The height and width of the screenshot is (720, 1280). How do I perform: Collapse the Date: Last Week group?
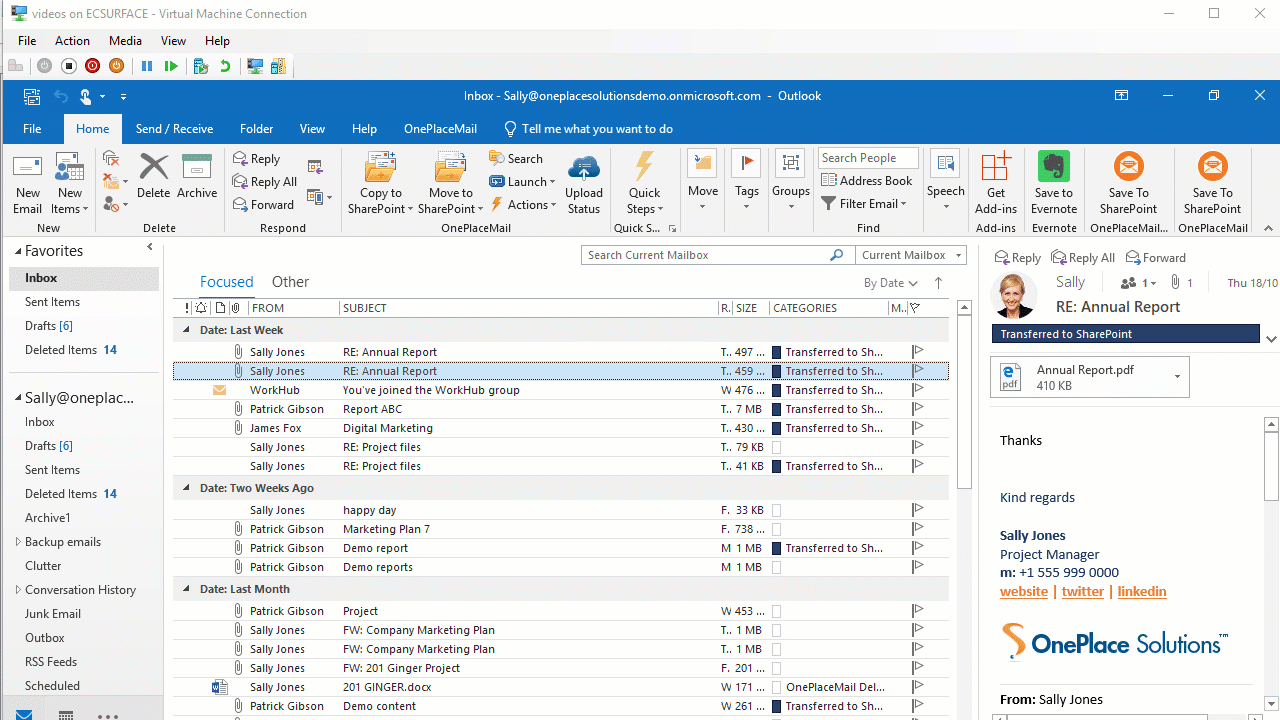[185, 329]
